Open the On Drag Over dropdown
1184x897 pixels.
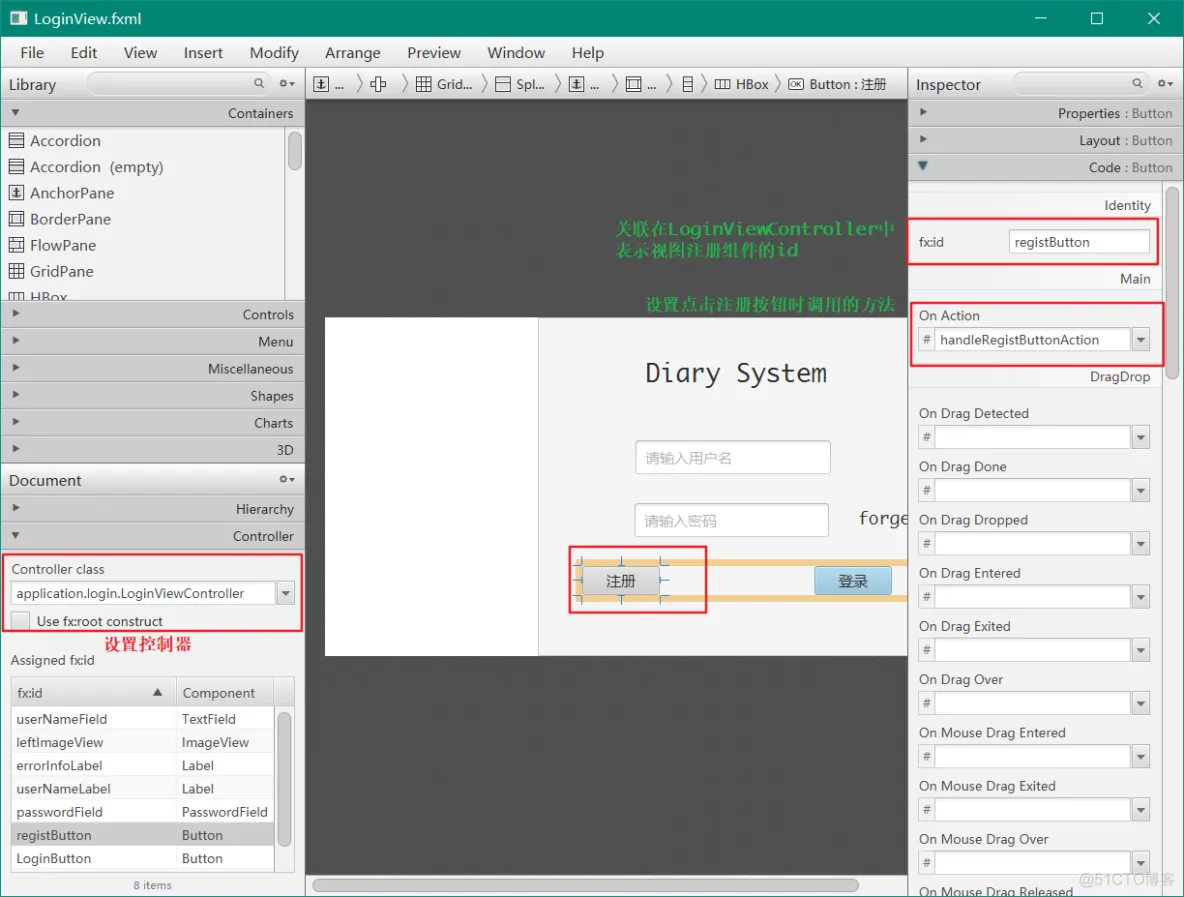pos(1140,704)
